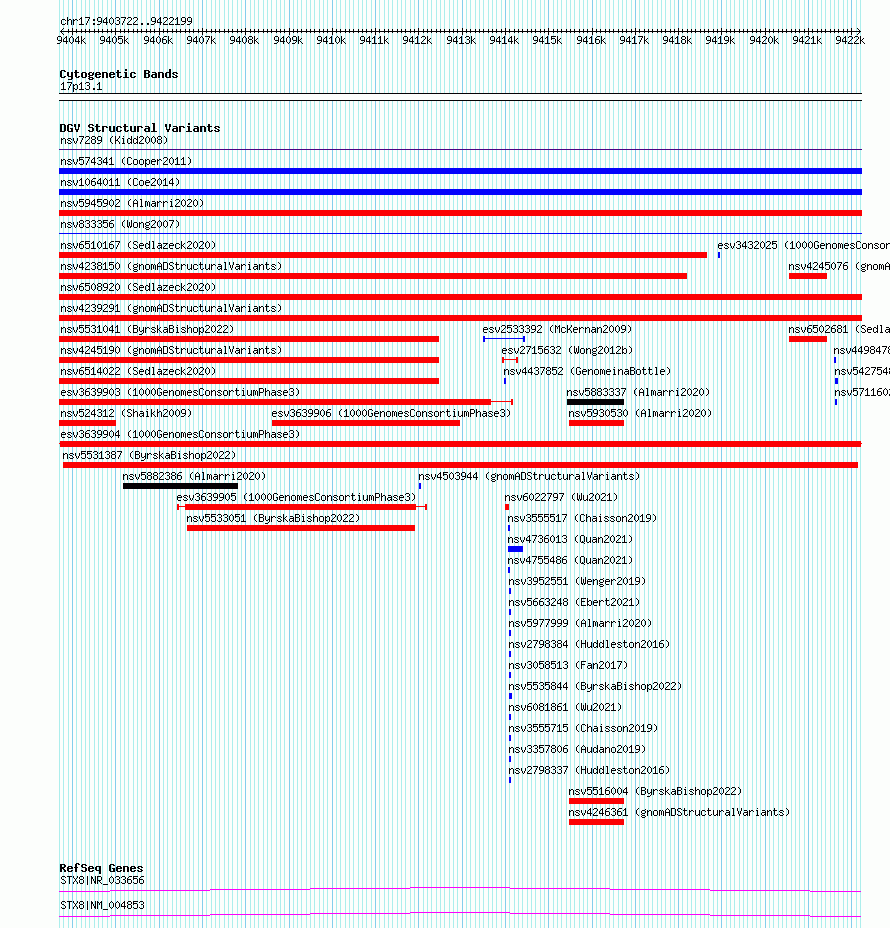This screenshot has height=928, width=890.
Task: Select the STX8|NM_004853 gene label
Action: click(102, 906)
